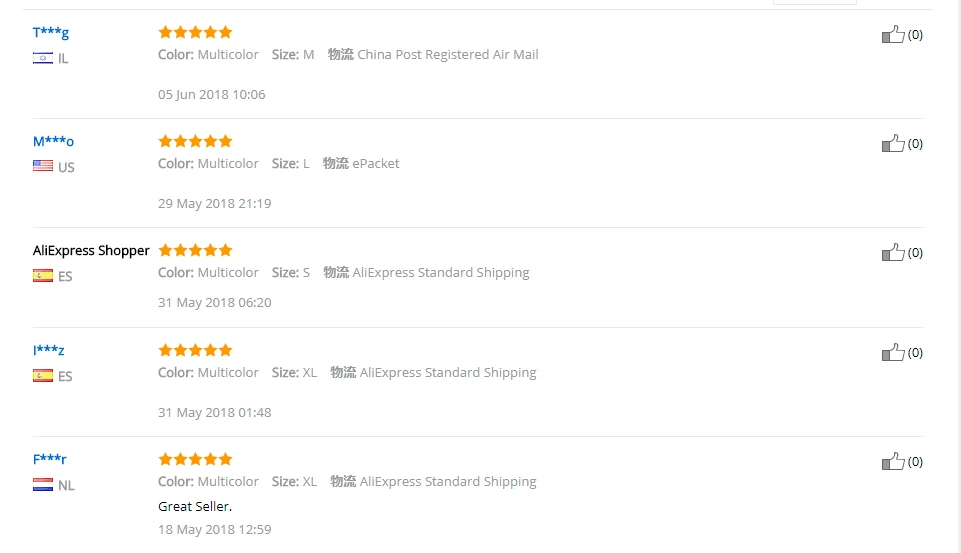Click 'China Post Registered Air Mail' shipping text
The height and width of the screenshot is (553, 961).
point(447,55)
